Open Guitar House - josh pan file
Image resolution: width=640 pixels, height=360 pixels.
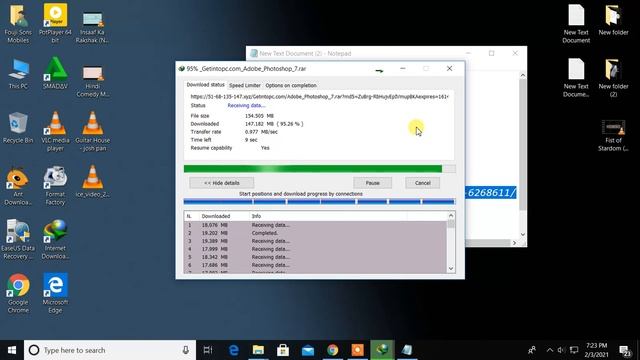pos(92,131)
